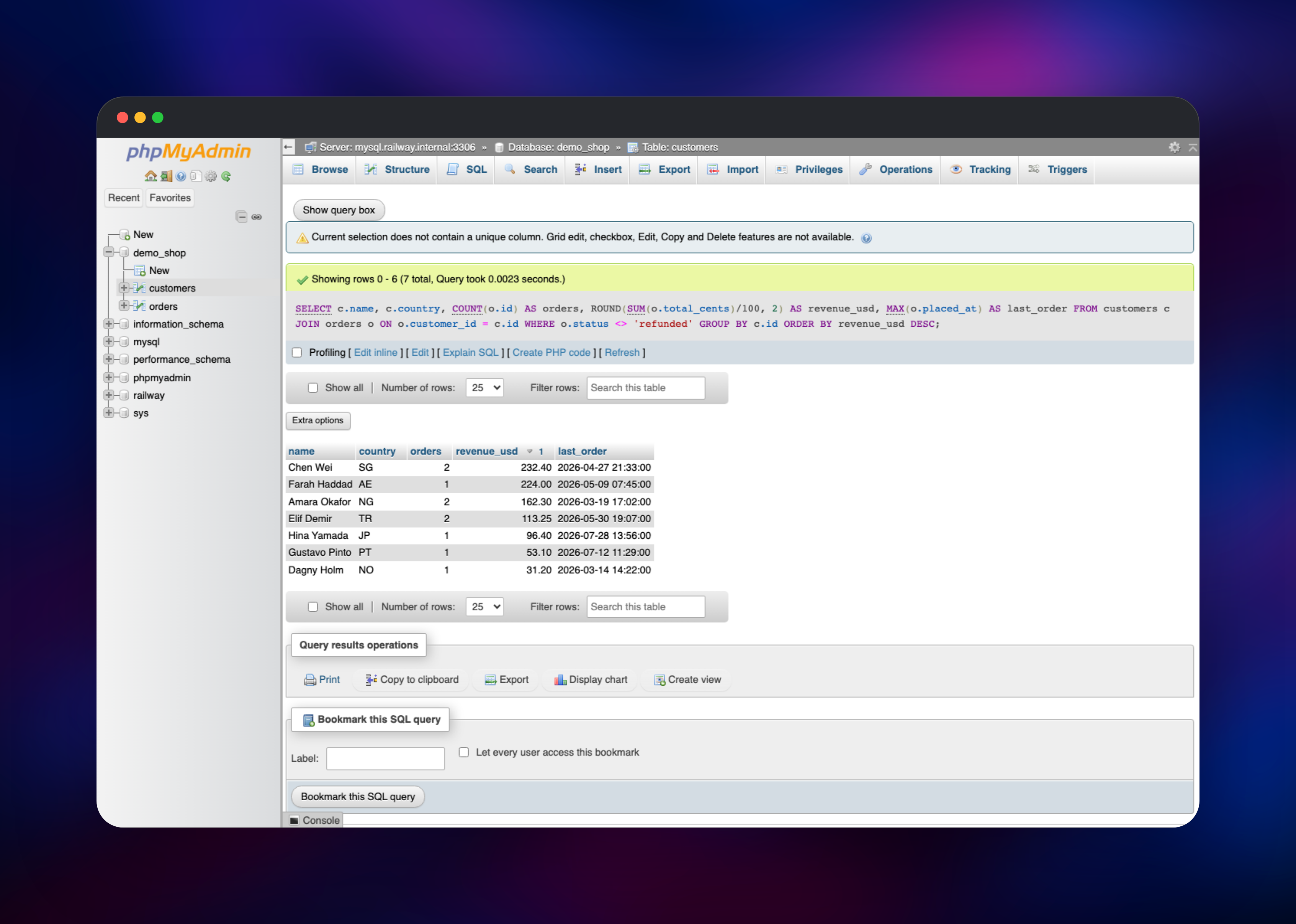Click the demo_shop database cylinder icon

(x=124, y=253)
